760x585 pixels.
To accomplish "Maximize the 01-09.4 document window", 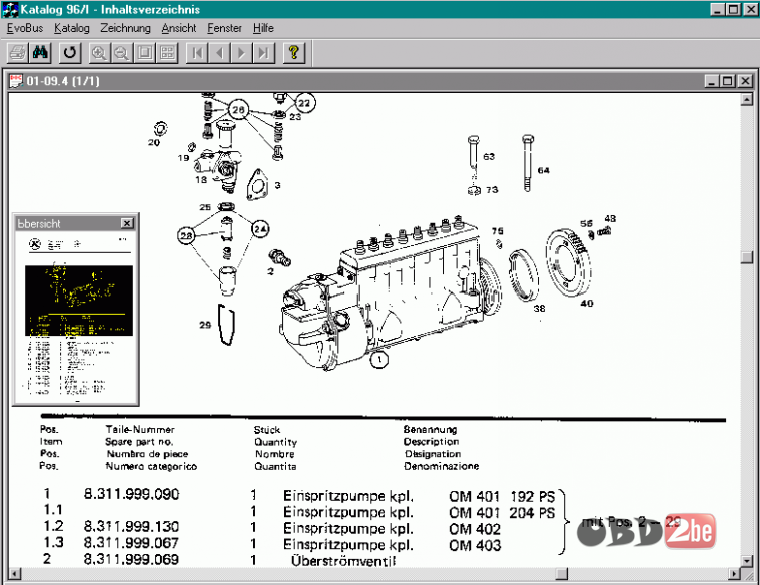I will (728, 81).
